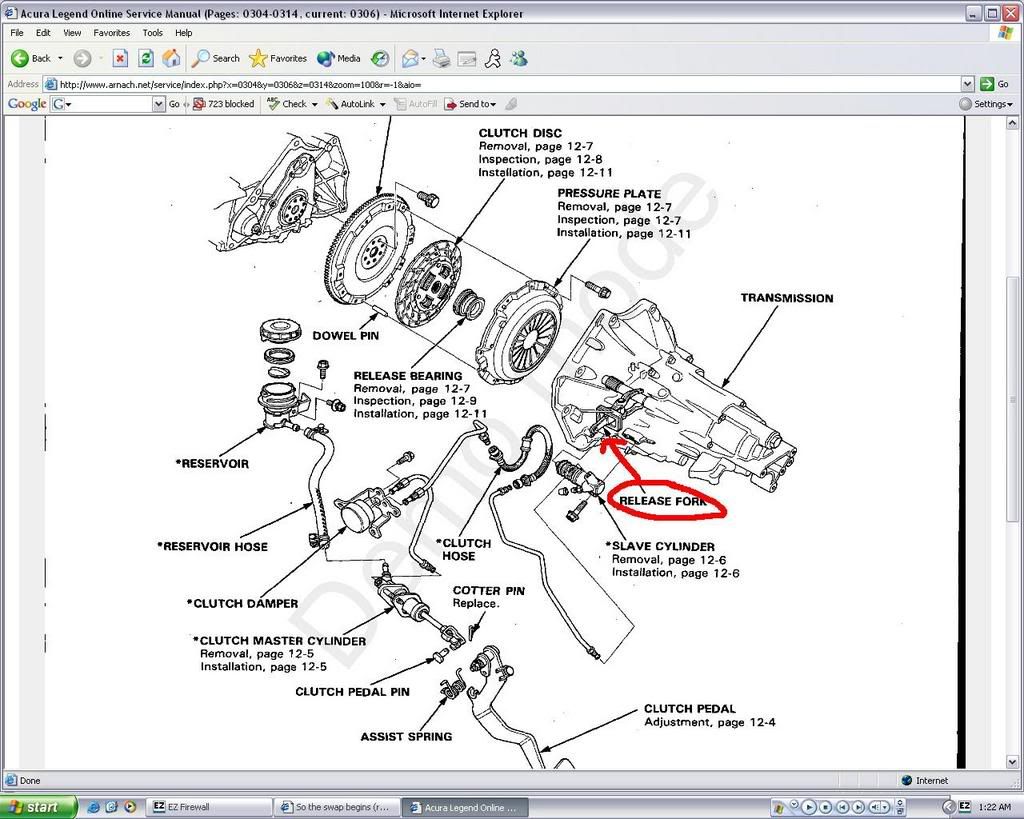Click the media toolbar play button in taskbar
The width and height of the screenshot is (1024, 819).
pos(808,807)
